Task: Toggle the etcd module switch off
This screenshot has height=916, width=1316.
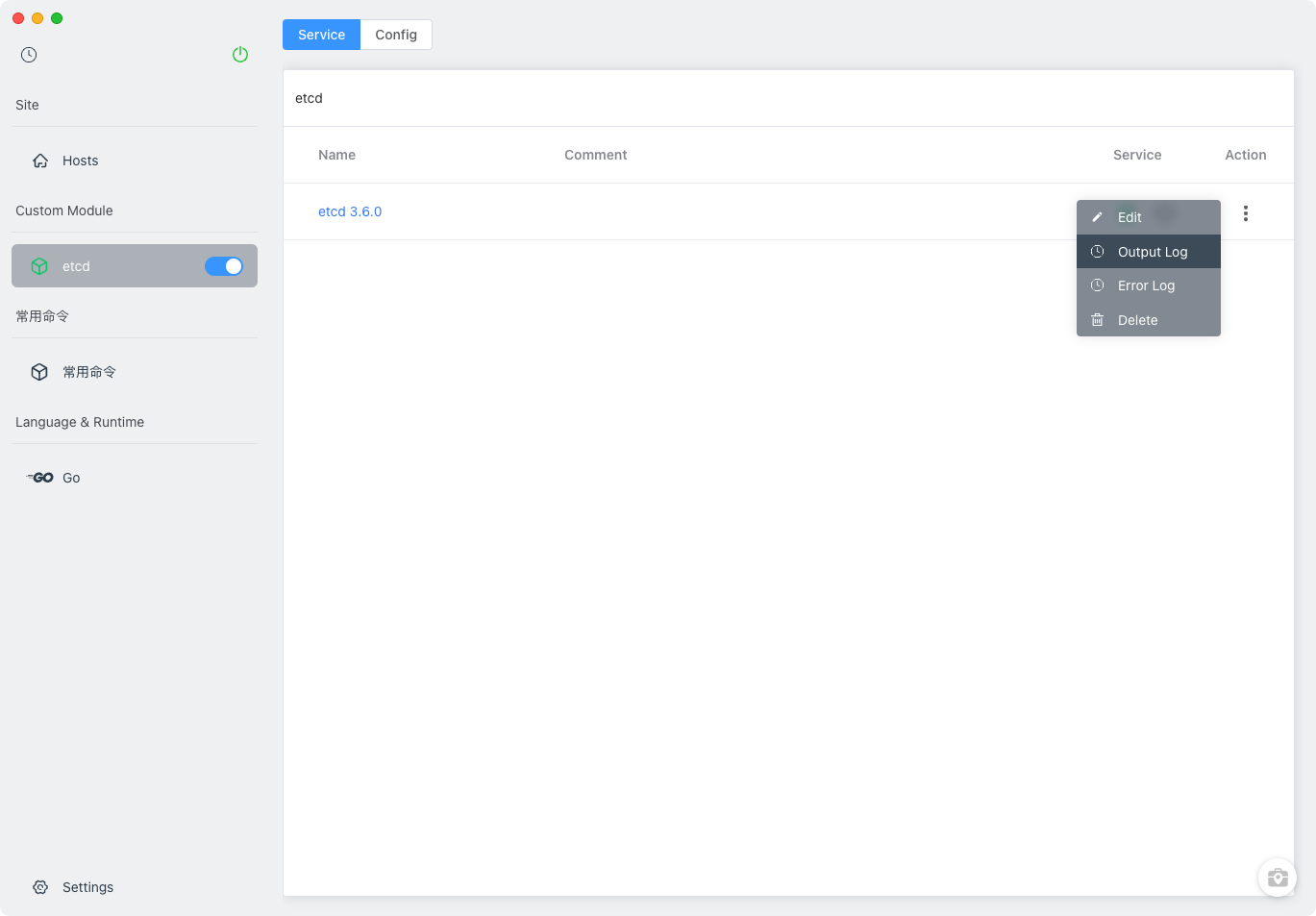Action: [224, 266]
